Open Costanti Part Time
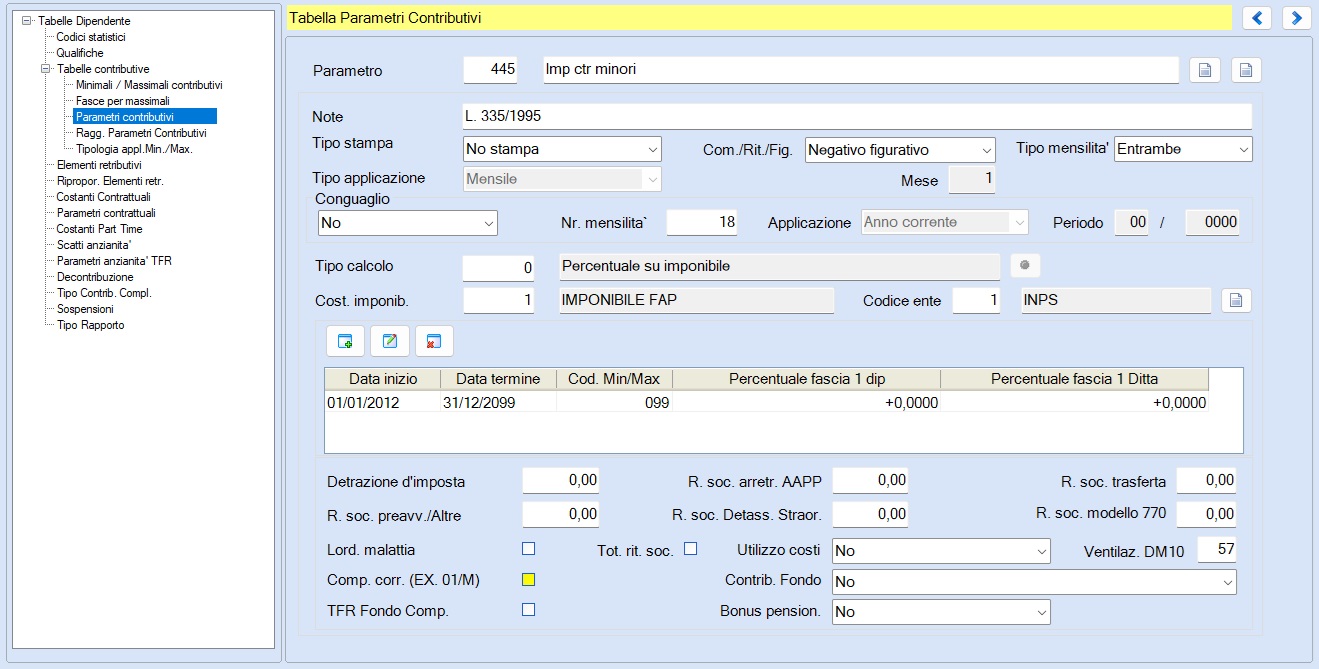Viewport: 1319px width, 669px height. pos(100,229)
